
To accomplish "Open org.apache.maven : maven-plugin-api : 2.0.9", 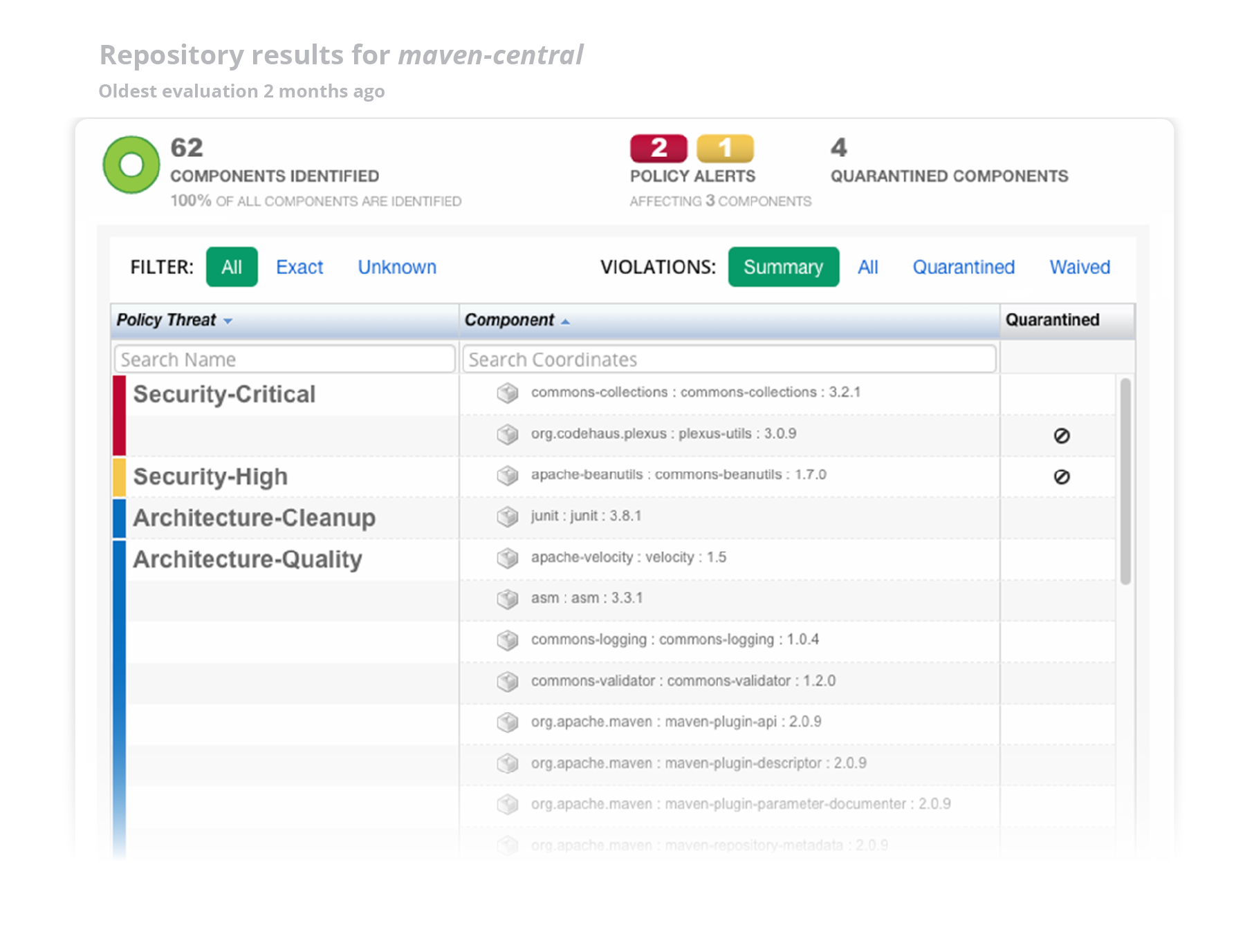I will tap(676, 722).
